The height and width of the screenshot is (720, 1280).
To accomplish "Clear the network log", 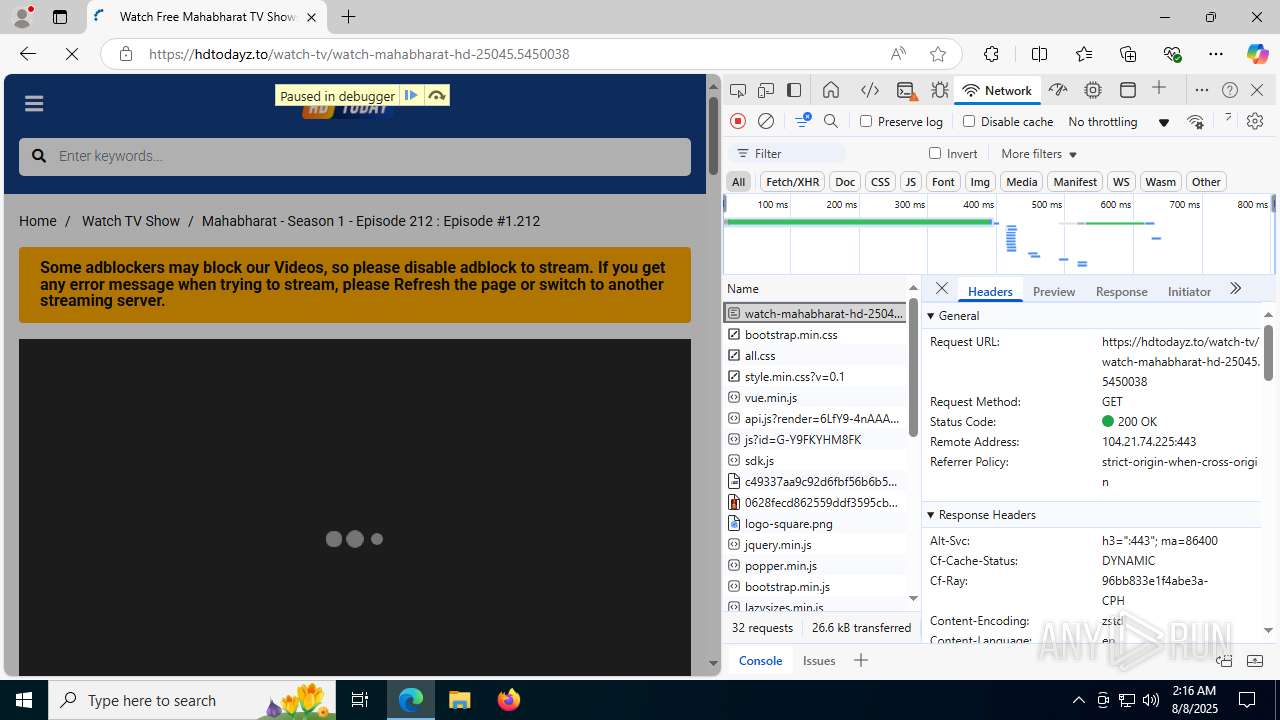I will (x=766, y=121).
